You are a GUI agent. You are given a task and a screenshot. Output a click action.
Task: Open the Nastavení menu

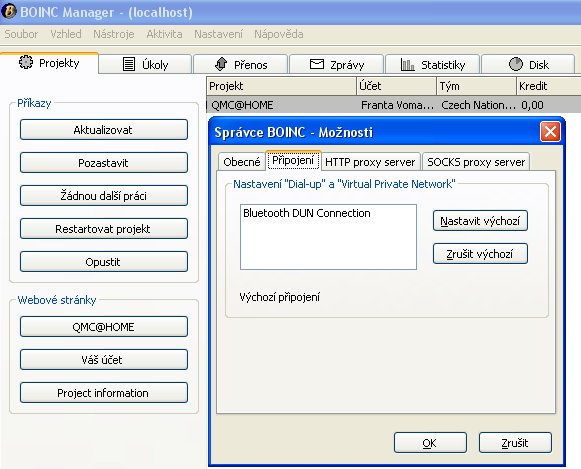coord(218,34)
